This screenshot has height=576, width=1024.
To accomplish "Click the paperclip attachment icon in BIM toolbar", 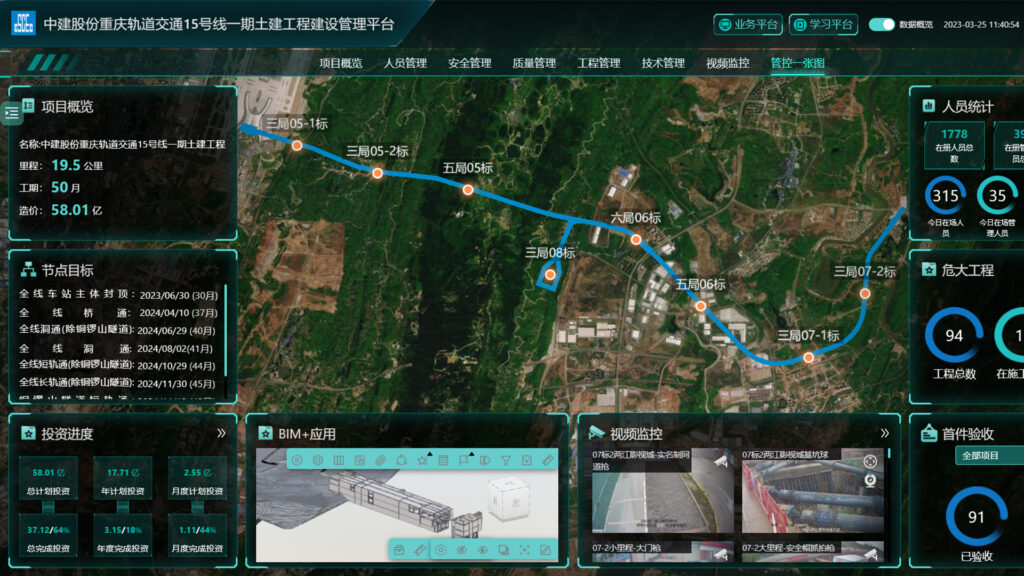I will pos(381,460).
